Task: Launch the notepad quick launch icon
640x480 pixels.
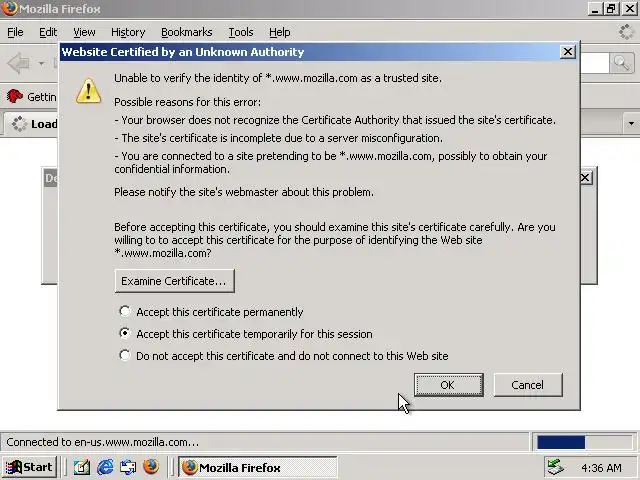Action: (x=82, y=467)
